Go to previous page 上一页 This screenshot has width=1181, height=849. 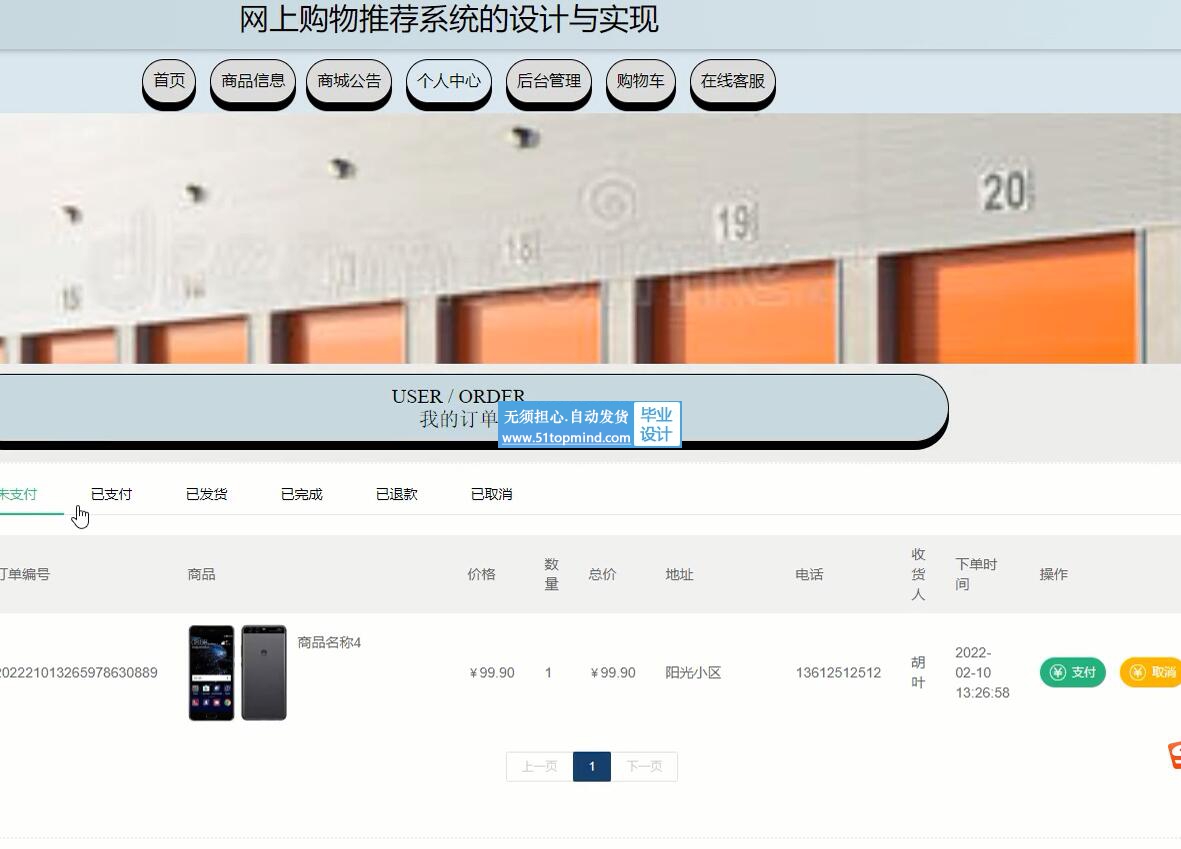[539, 766]
